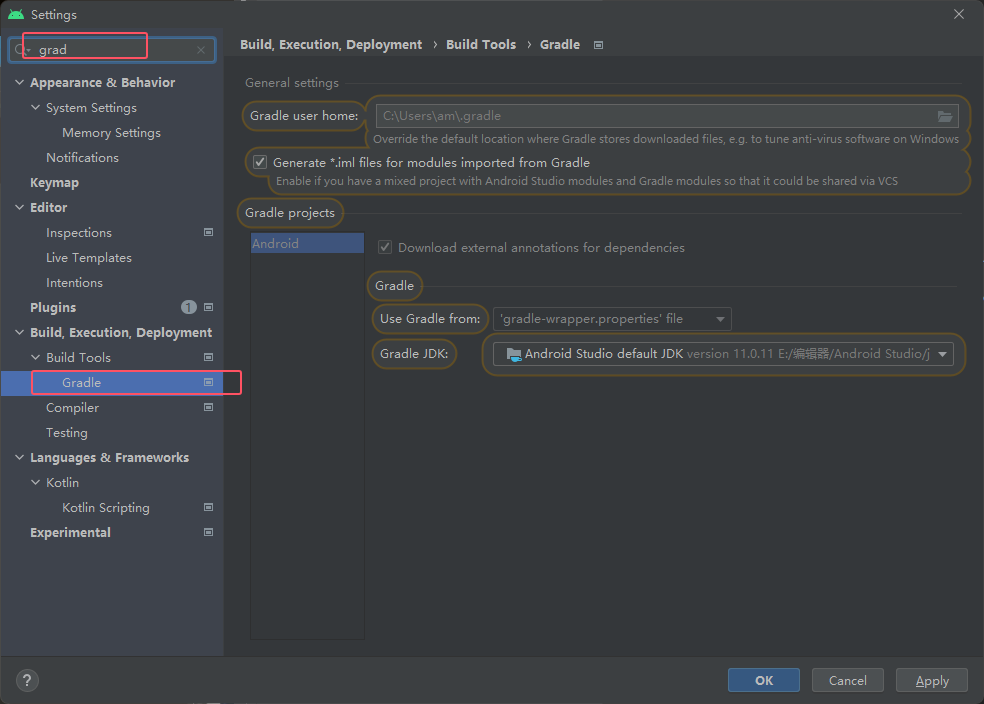Click the project icon beside Build Tools
Viewport: 984px width, 704px height.
208,357
